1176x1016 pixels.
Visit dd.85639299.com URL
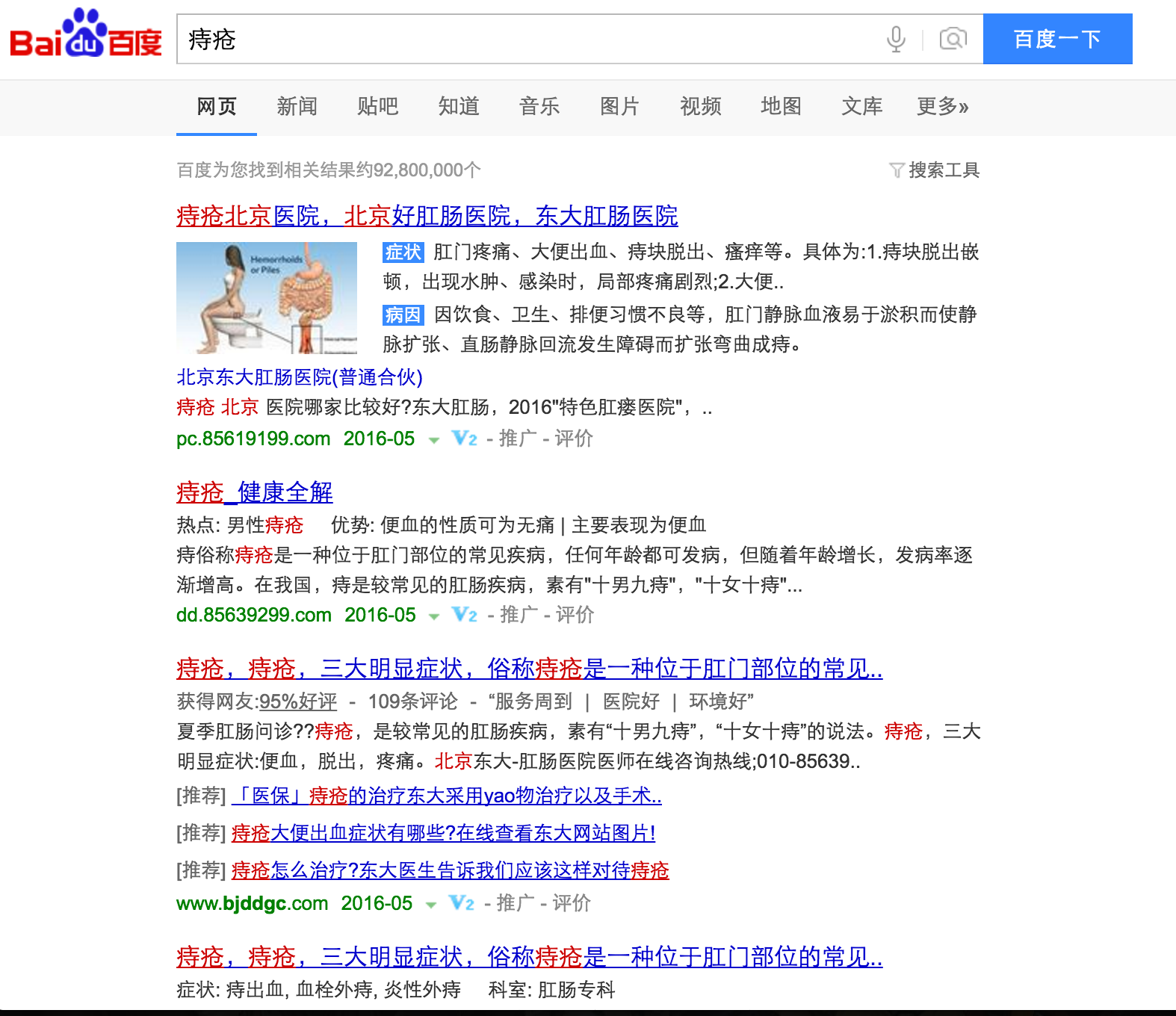click(x=254, y=615)
